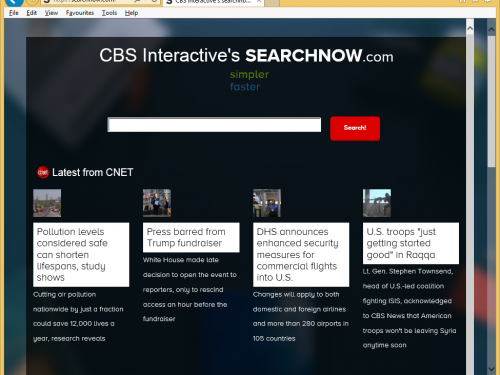Click 'Cutting air pollution nationwide' summary text
The height and width of the screenshot is (375, 500).
78,317
